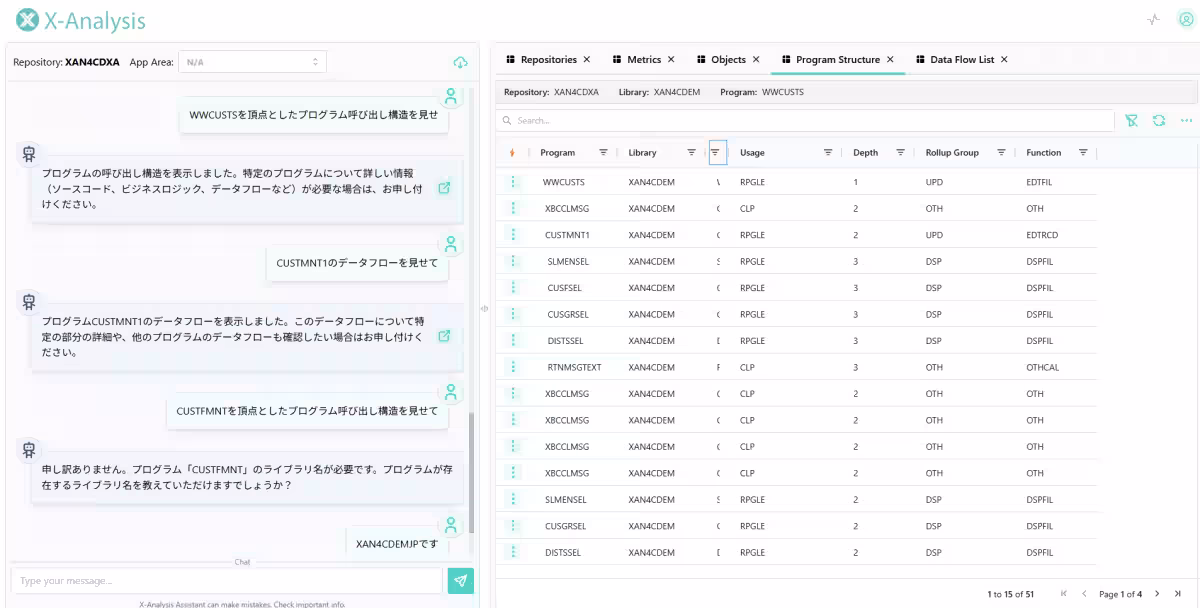
Task: Open the row actions menu for WWCUSTS
Action: pos(513,182)
